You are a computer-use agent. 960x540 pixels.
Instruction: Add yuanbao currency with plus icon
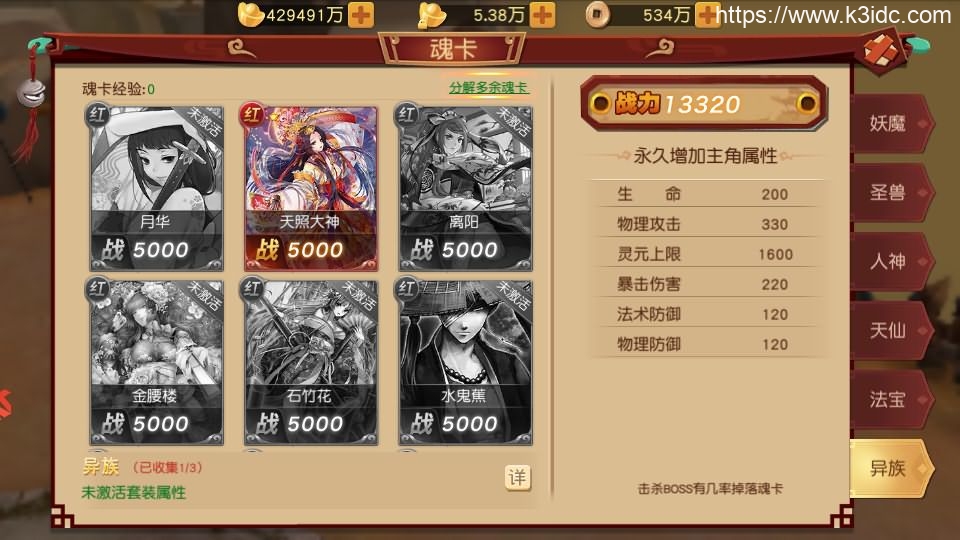point(542,15)
